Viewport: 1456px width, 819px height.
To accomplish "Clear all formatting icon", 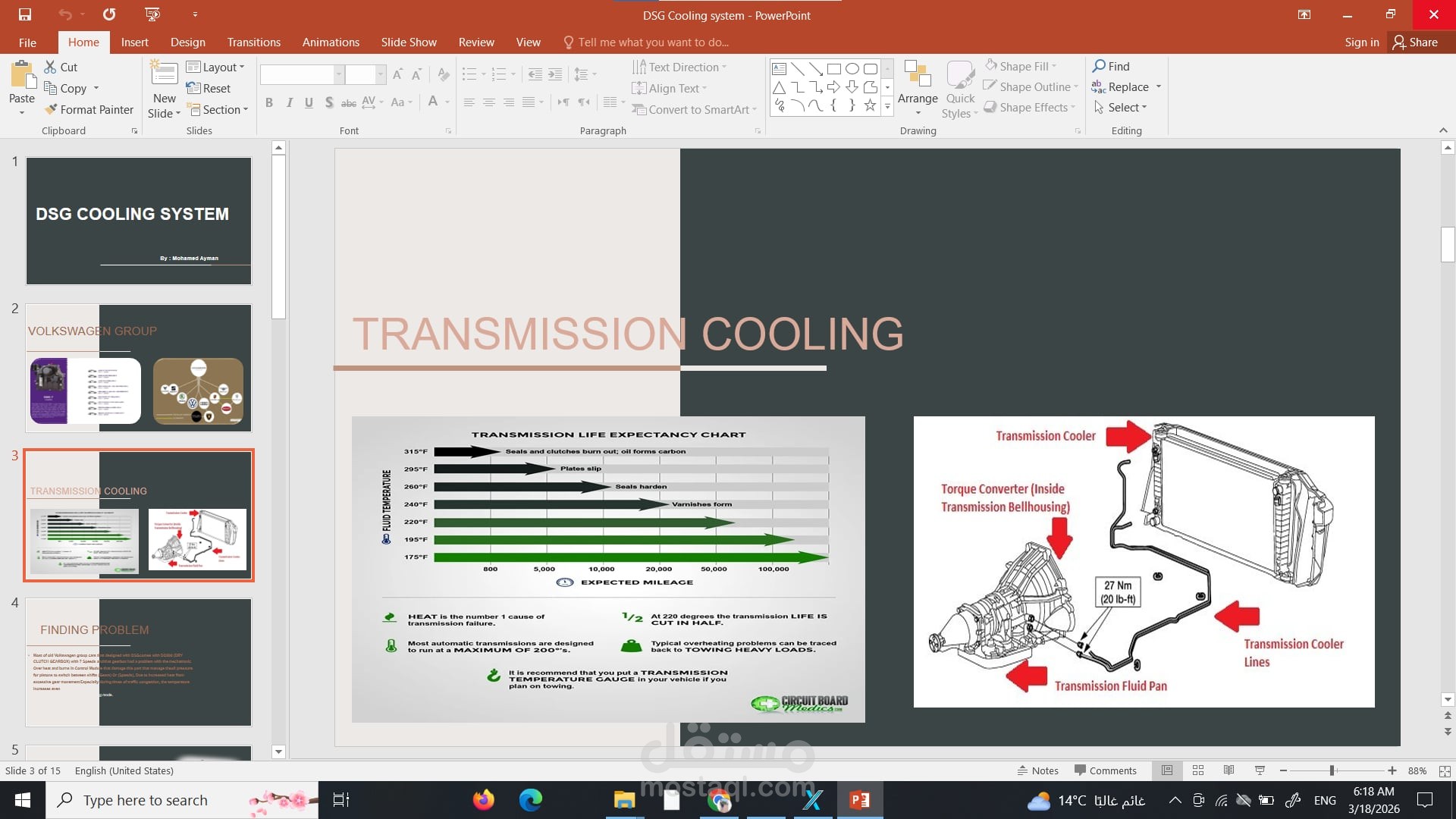I will (x=444, y=74).
